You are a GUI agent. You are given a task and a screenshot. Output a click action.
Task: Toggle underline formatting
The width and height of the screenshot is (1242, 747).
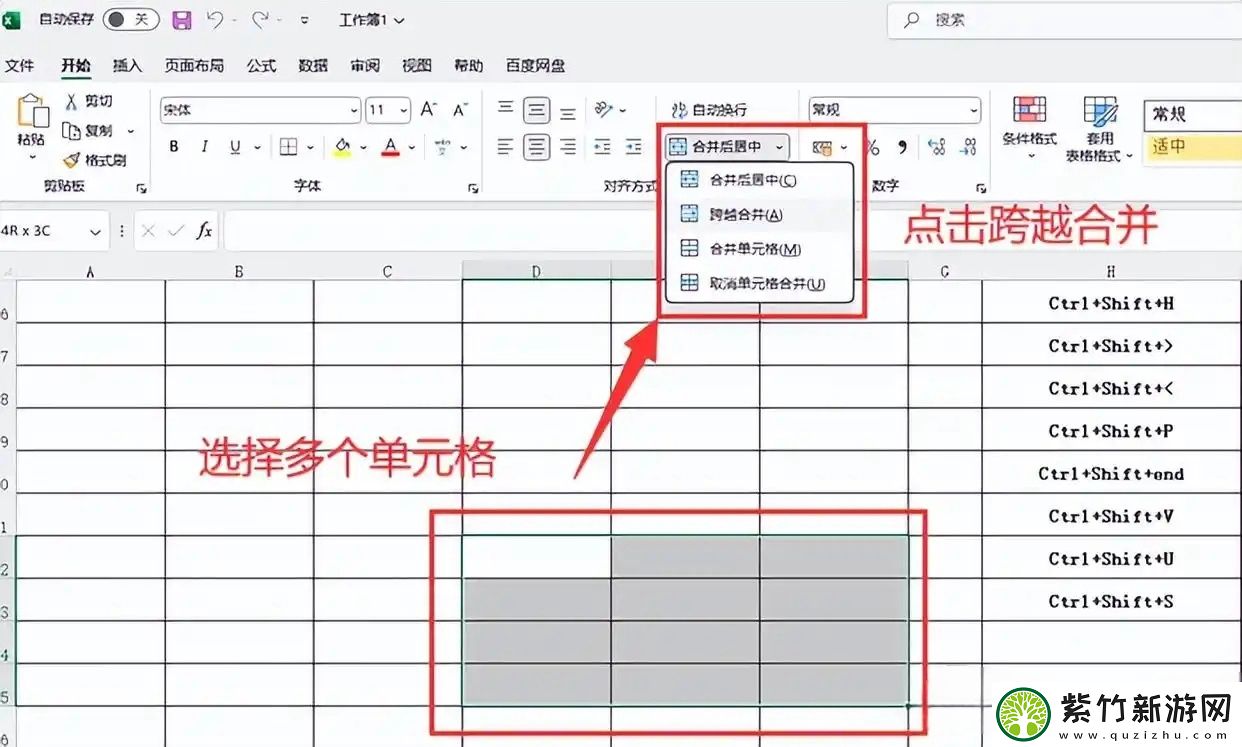pyautogui.click(x=235, y=147)
